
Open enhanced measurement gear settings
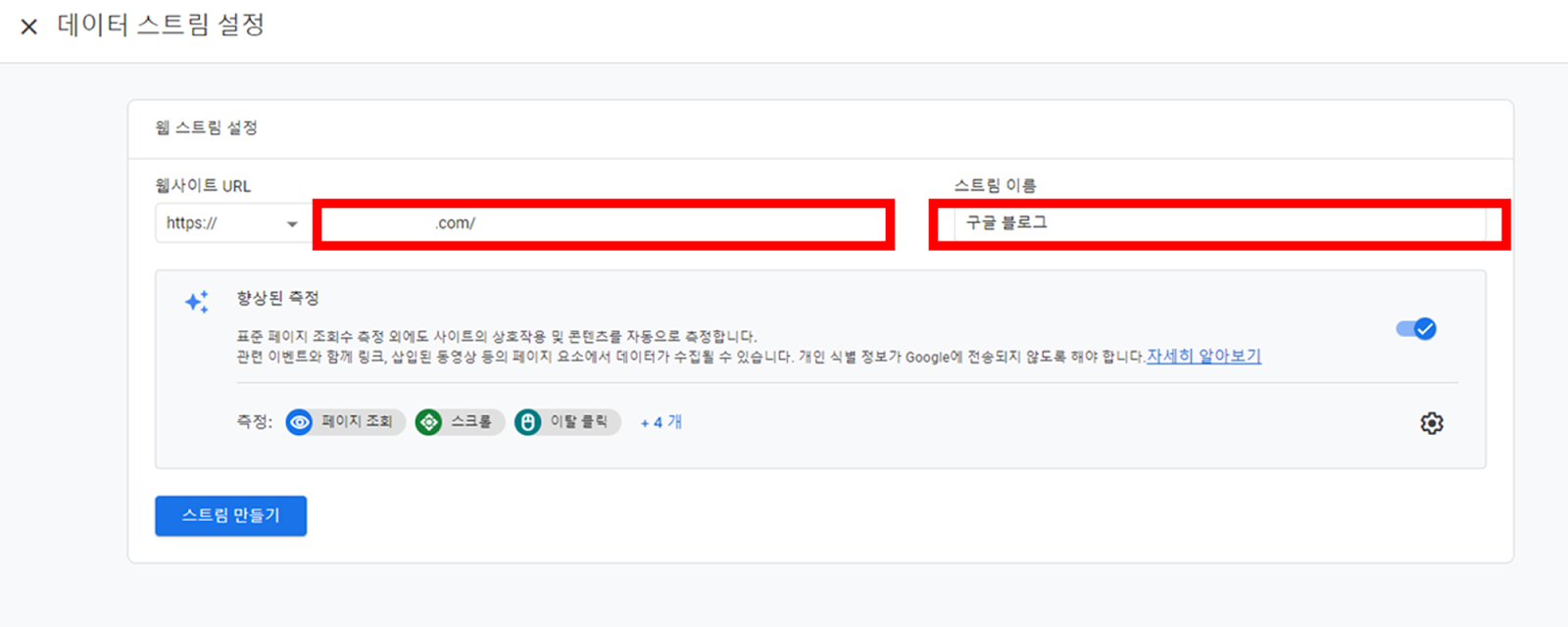(x=1432, y=423)
